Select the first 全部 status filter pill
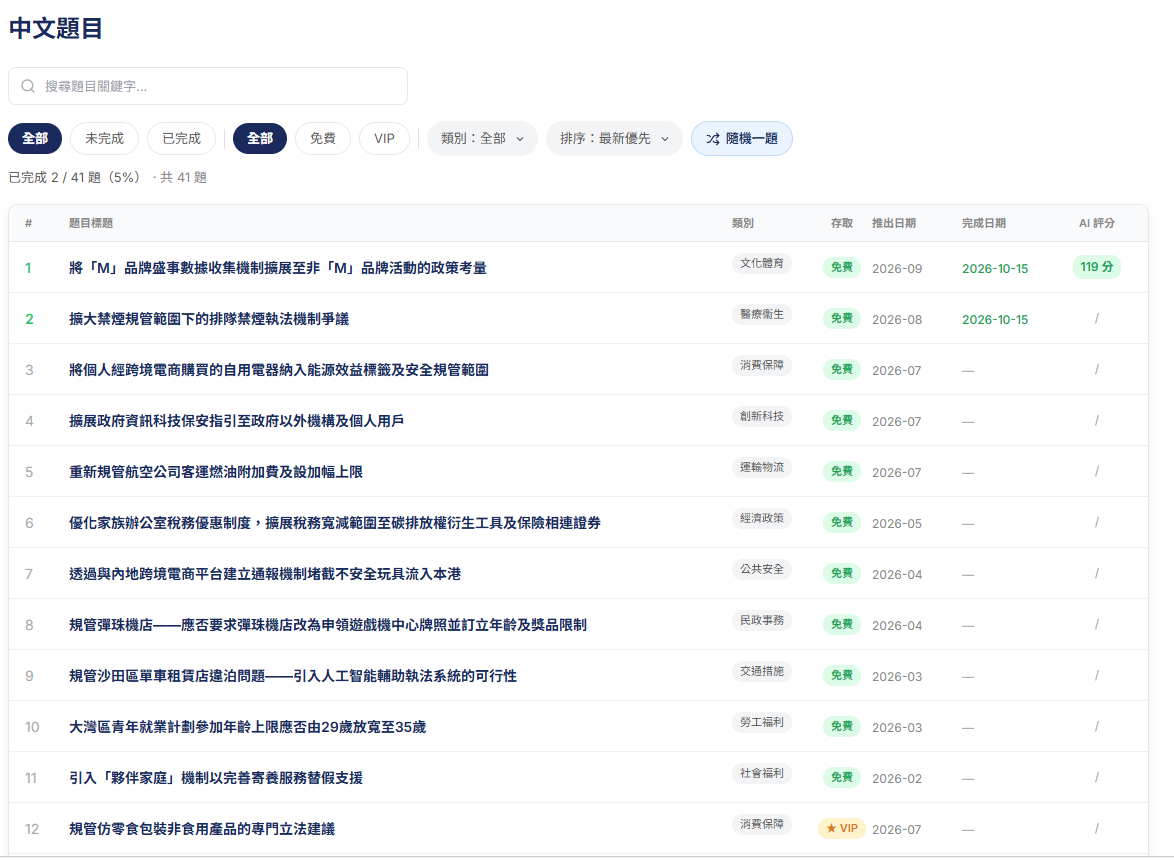 35,138
